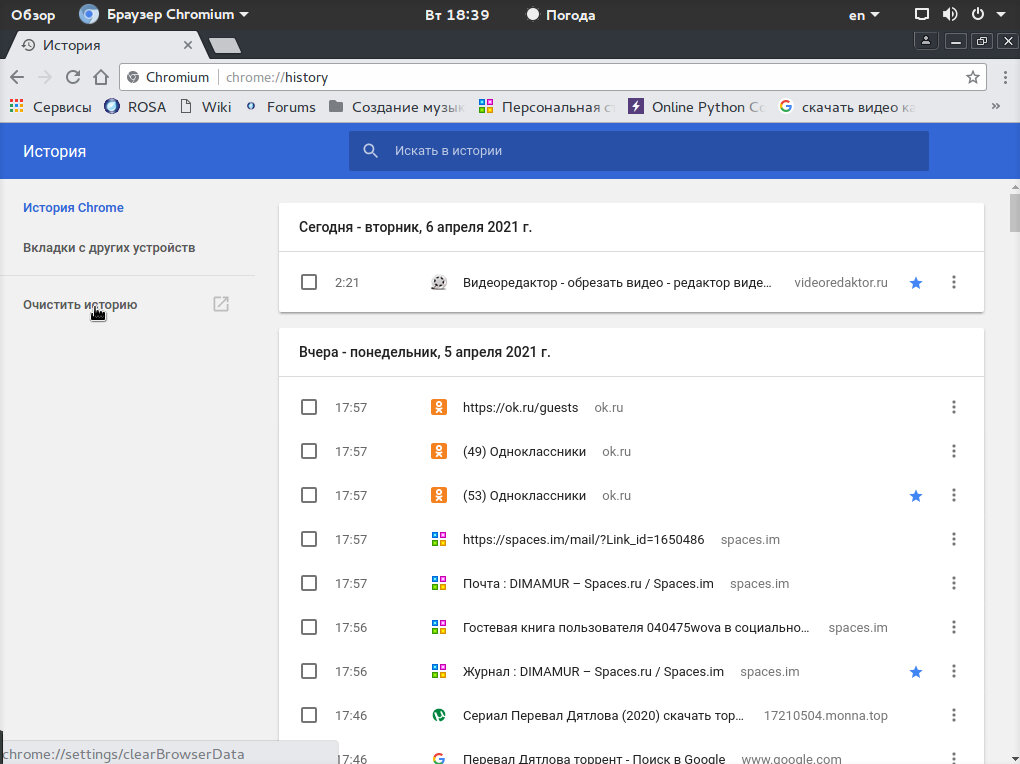Open more actions for Журнал : DIMAMUR entry
This screenshot has height=764, width=1020.
tap(954, 671)
